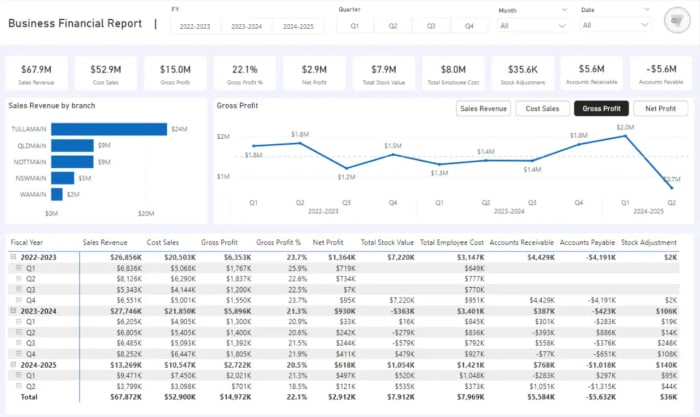
Task: Click the QLDMAIN revenue bar
Action: [x=72, y=146]
